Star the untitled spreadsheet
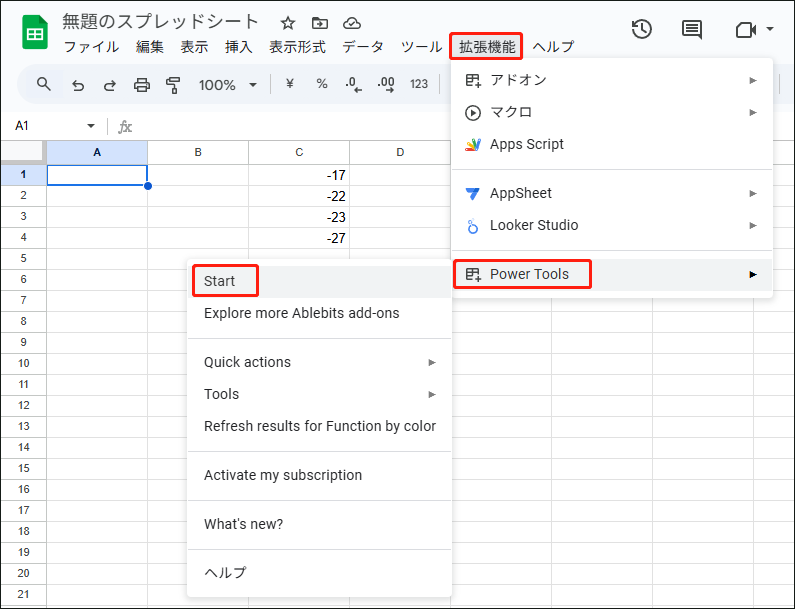 pos(288,23)
